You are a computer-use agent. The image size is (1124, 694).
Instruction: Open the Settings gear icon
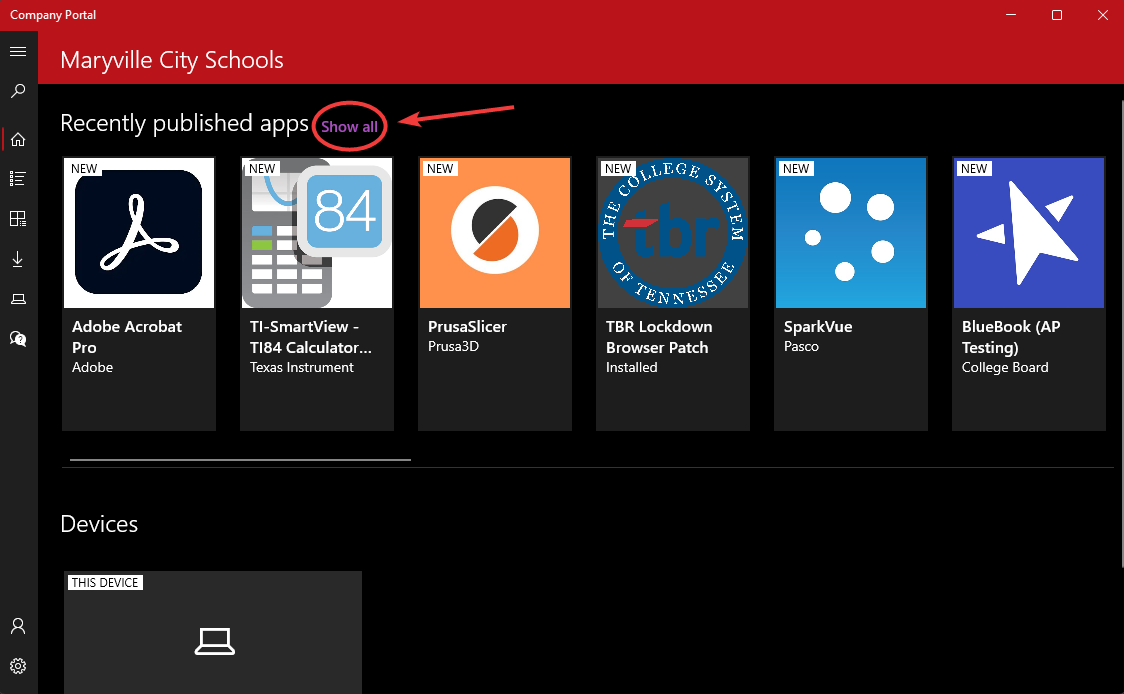tap(18, 666)
